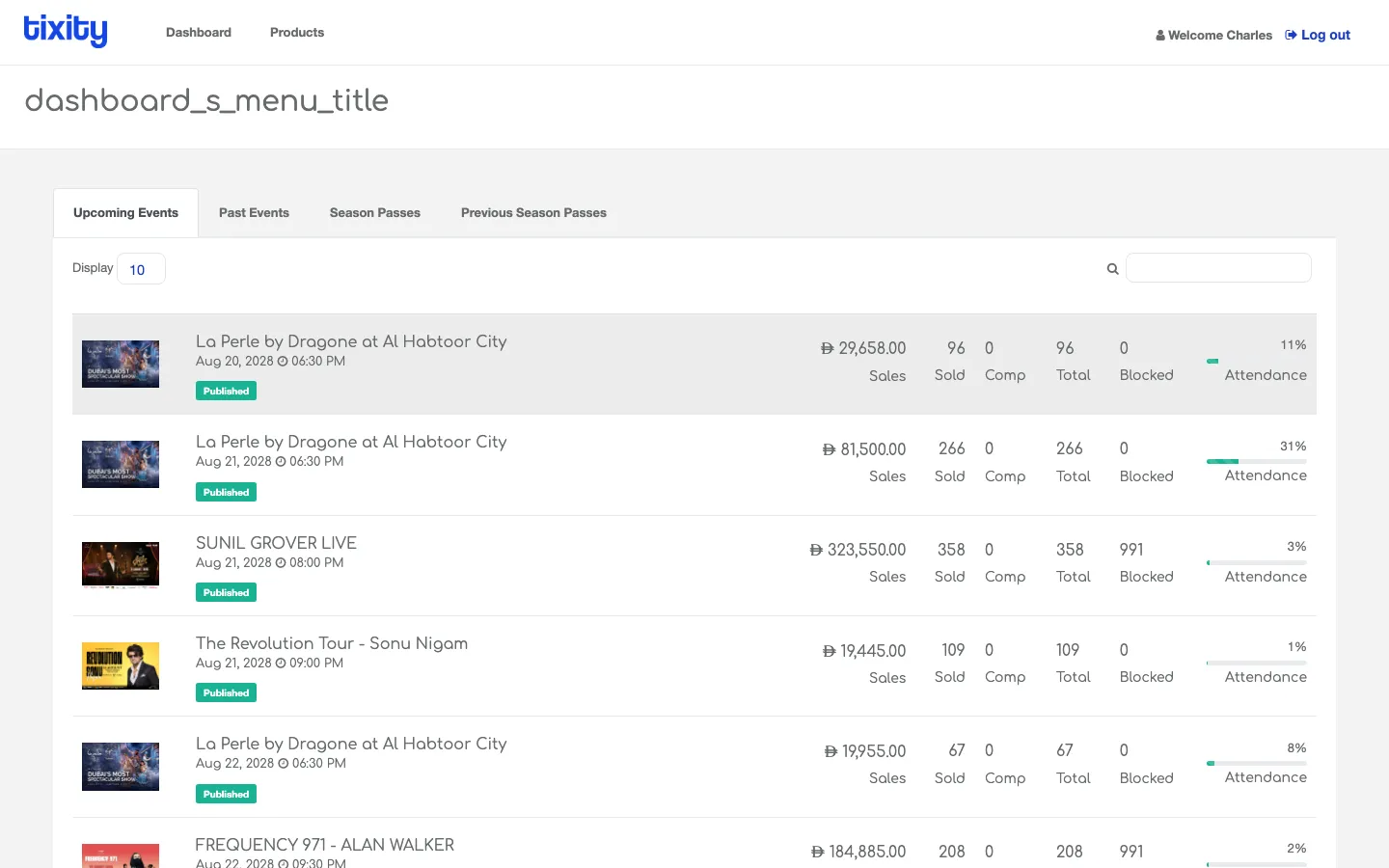Click Published badge of SUNIL GROVER LIVE
1389x868 pixels.
pos(226,592)
